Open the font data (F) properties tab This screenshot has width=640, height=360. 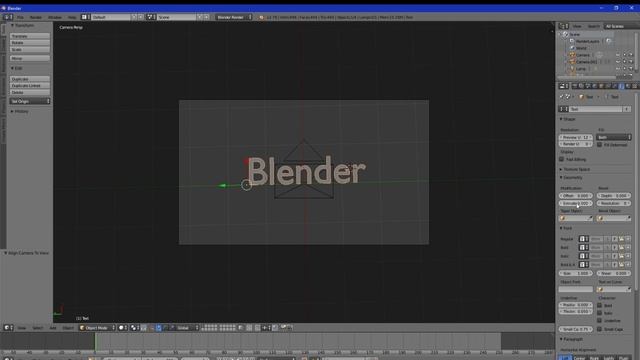pos(621,86)
